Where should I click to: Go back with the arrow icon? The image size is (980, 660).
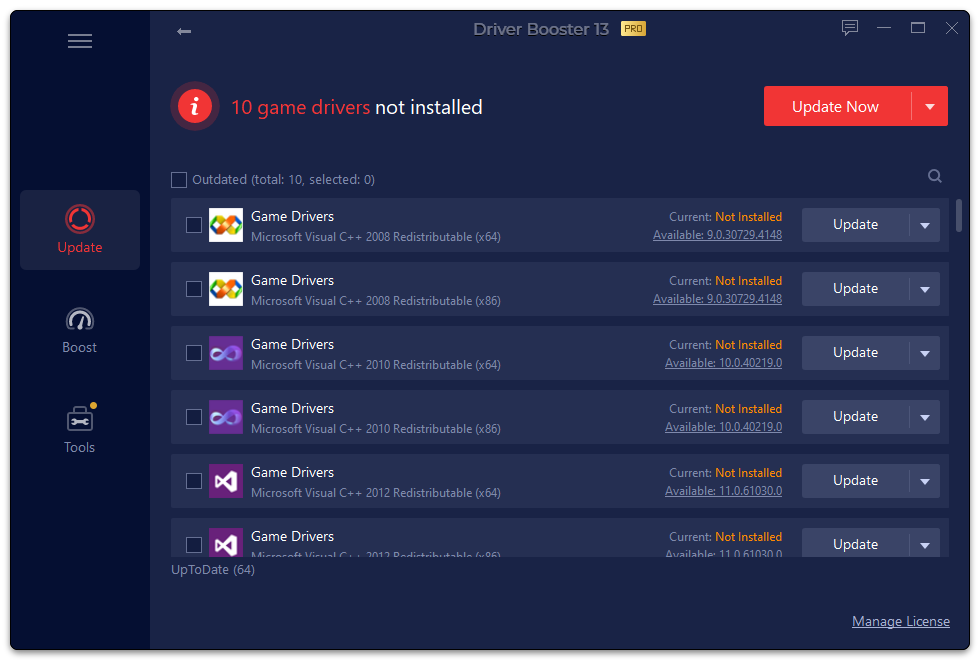[x=184, y=31]
